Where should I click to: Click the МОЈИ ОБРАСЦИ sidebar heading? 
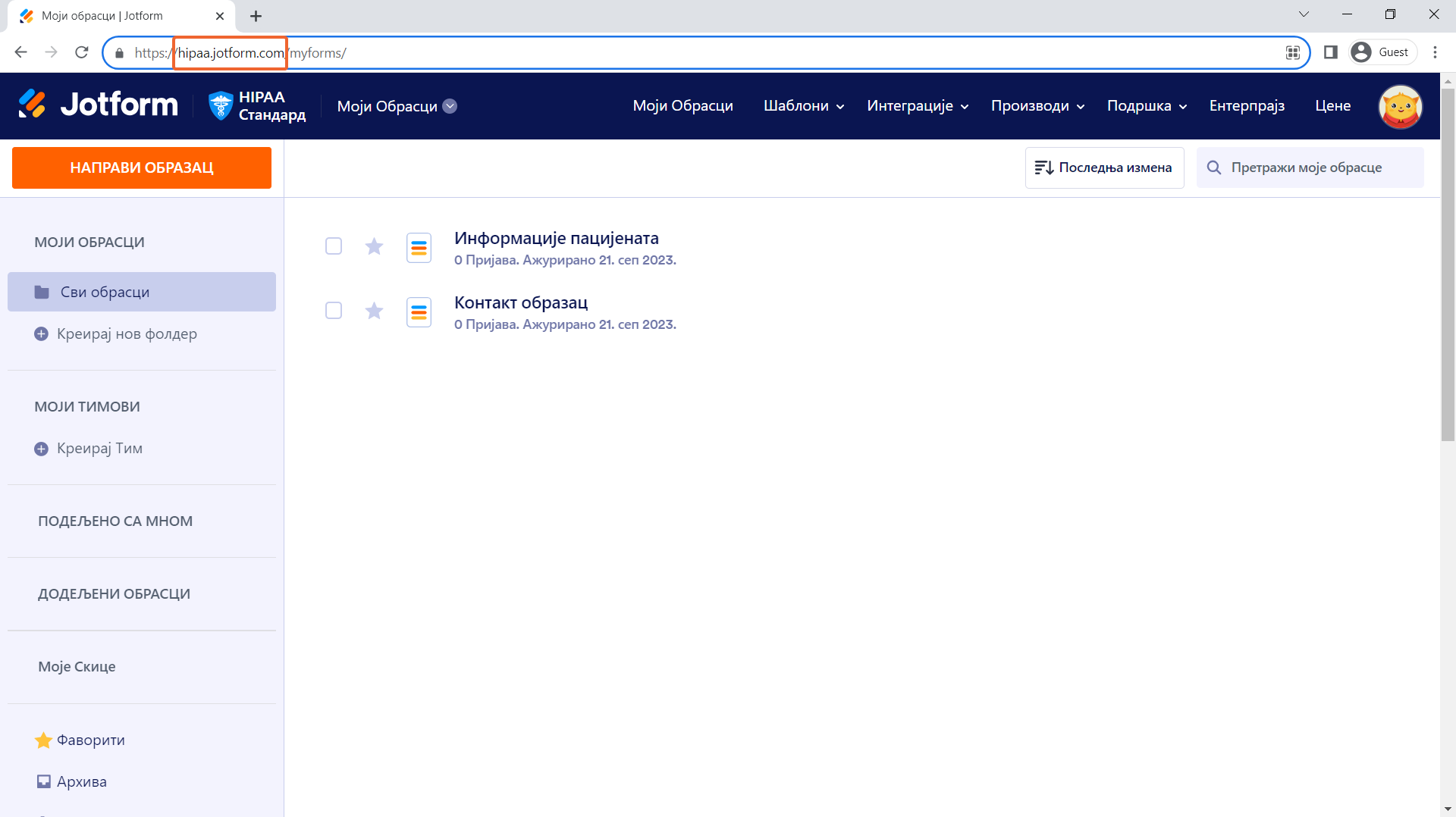coord(89,243)
